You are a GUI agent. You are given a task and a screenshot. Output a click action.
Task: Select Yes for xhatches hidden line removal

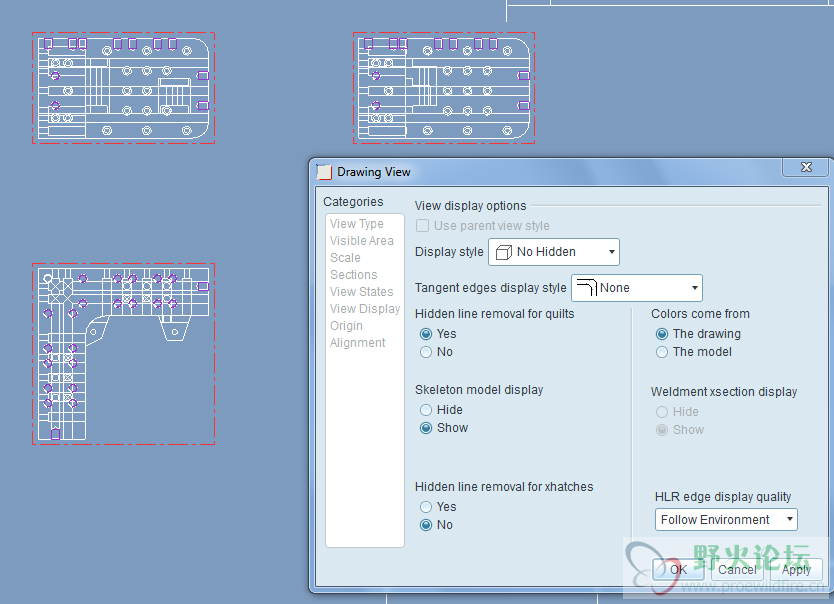[x=427, y=507]
